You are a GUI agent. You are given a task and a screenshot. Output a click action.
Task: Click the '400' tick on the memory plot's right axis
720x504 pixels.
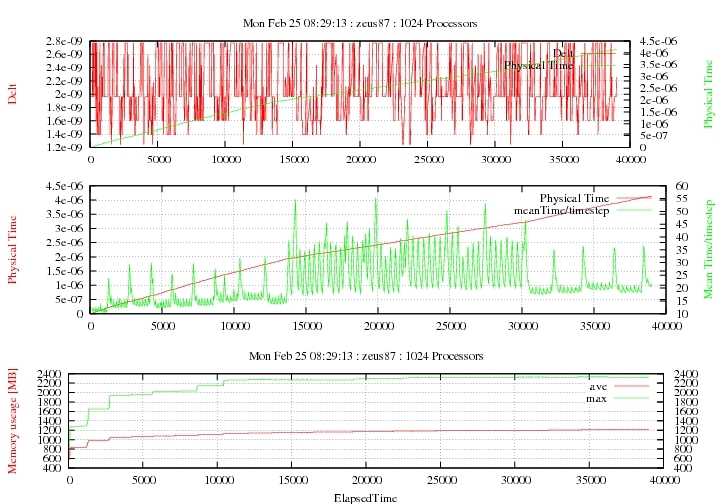tap(682, 468)
